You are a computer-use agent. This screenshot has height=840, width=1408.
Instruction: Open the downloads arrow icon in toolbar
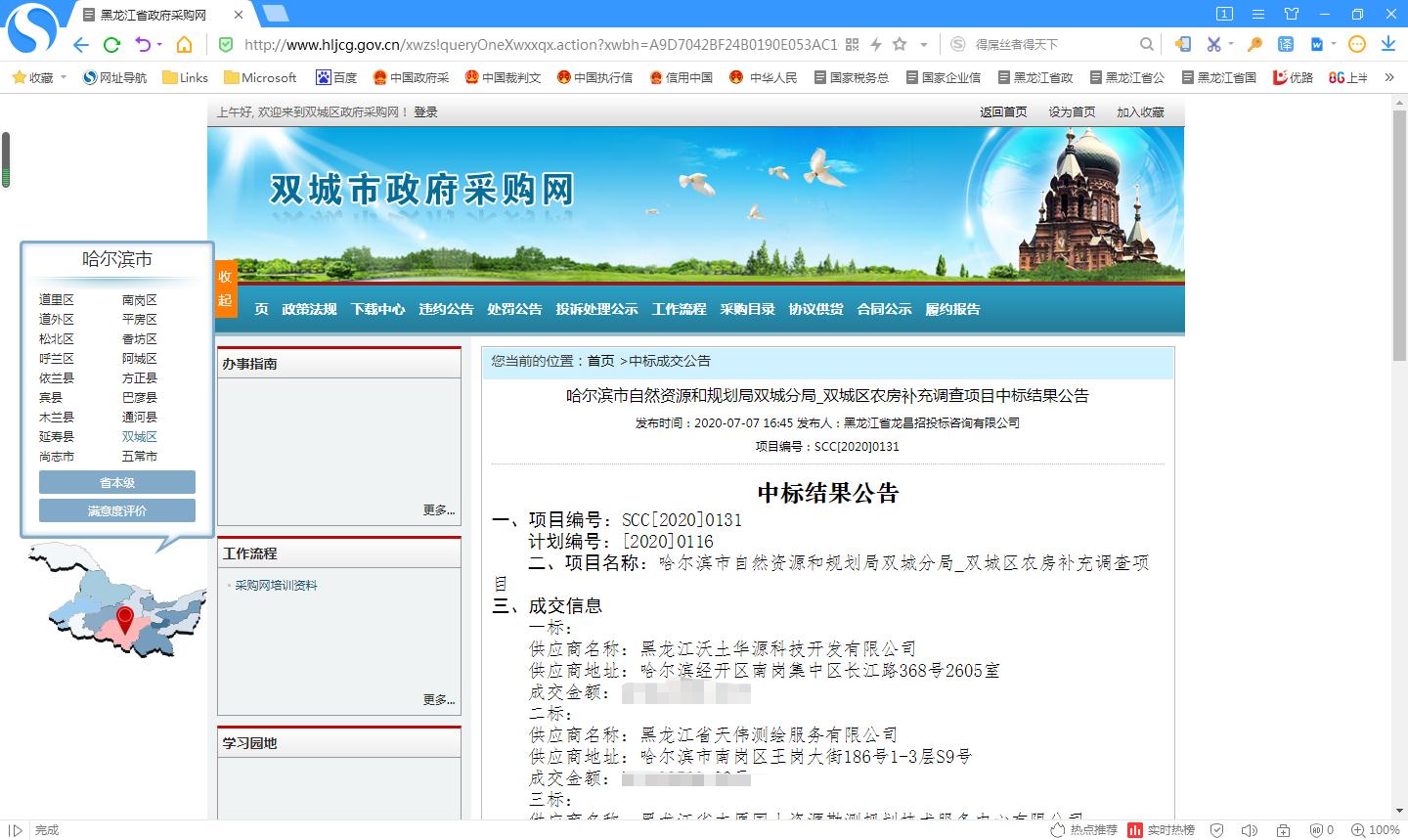(x=1387, y=44)
